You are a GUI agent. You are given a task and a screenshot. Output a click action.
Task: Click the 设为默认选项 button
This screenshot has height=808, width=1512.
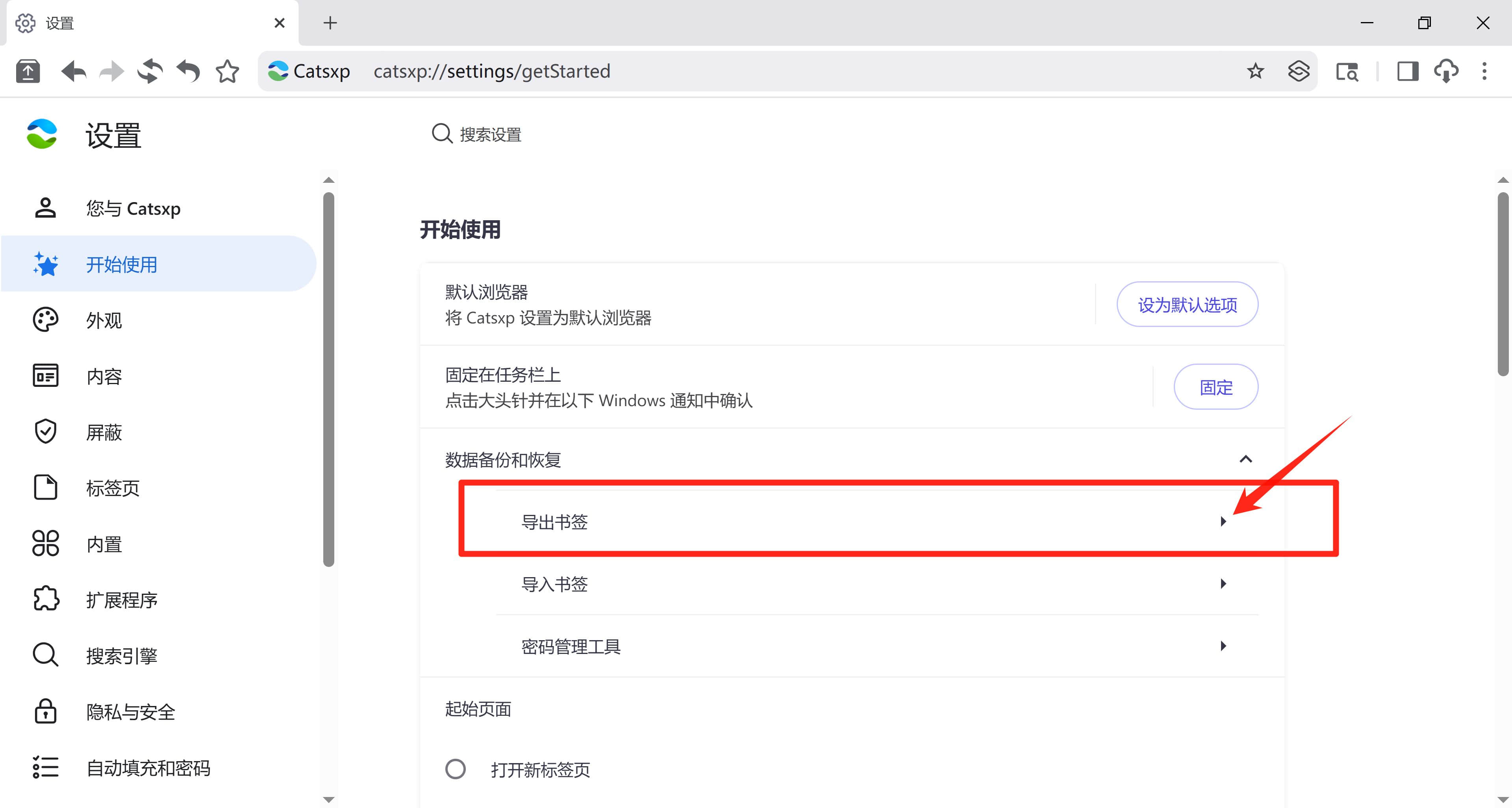[x=1187, y=304]
